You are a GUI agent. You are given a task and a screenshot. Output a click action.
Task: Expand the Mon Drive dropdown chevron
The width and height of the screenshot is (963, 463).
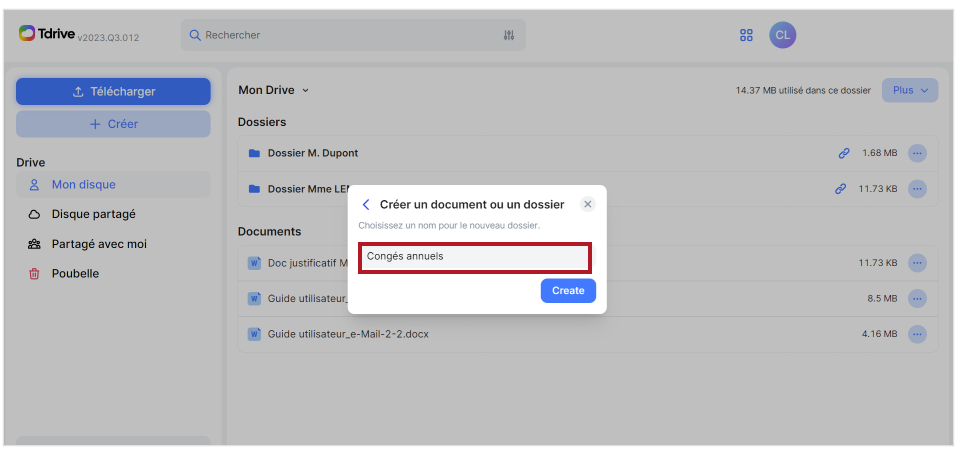click(x=305, y=90)
